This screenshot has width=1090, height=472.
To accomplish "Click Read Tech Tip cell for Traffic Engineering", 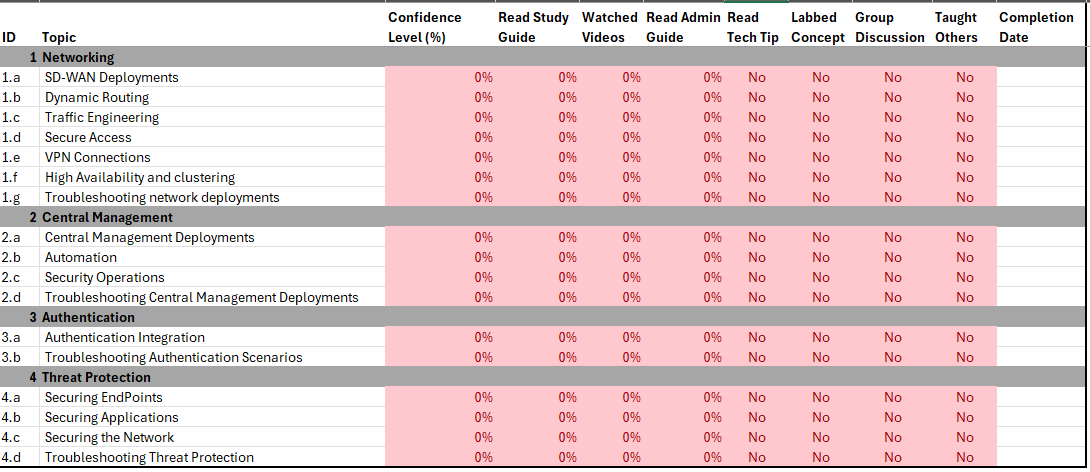I will pos(756,117).
